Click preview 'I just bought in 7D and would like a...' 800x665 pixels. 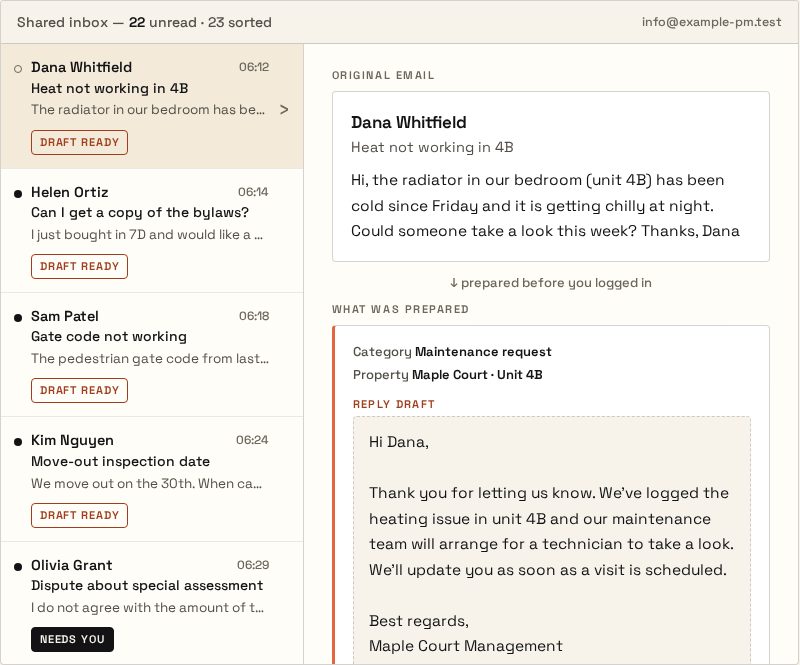tap(147, 235)
